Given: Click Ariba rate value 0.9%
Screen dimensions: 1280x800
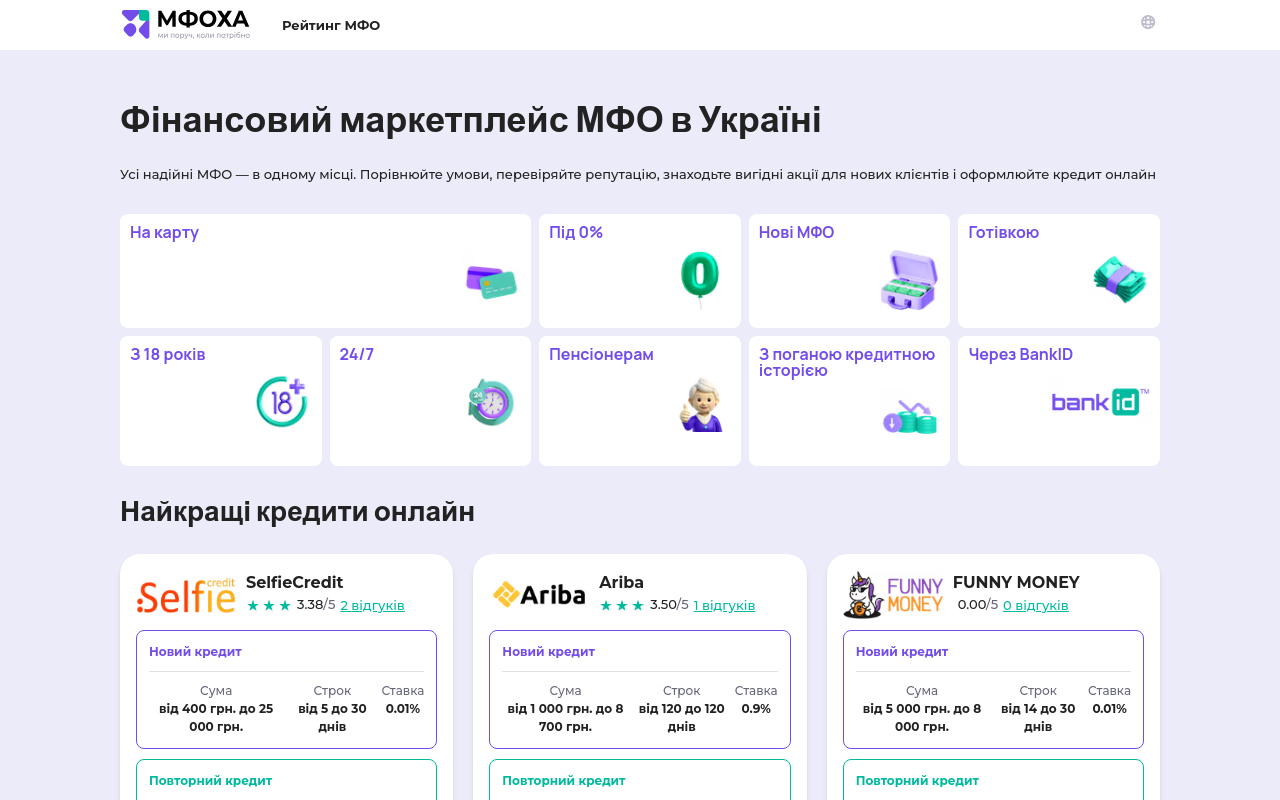Looking at the screenshot, I should pos(756,708).
